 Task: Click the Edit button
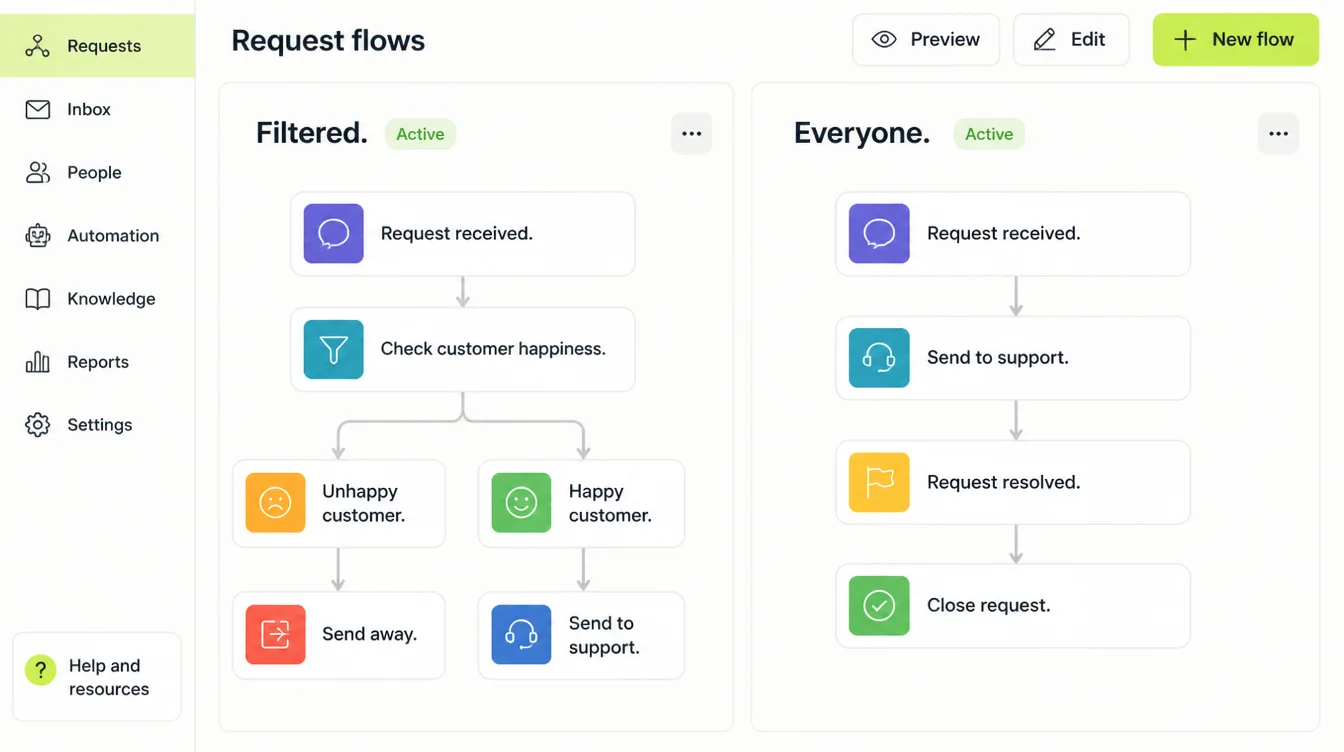(1071, 40)
